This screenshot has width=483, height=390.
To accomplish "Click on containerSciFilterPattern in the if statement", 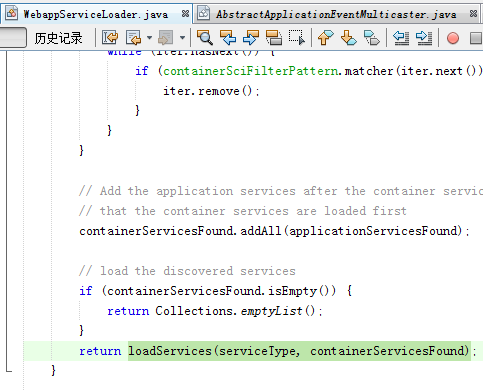I will click(250, 71).
